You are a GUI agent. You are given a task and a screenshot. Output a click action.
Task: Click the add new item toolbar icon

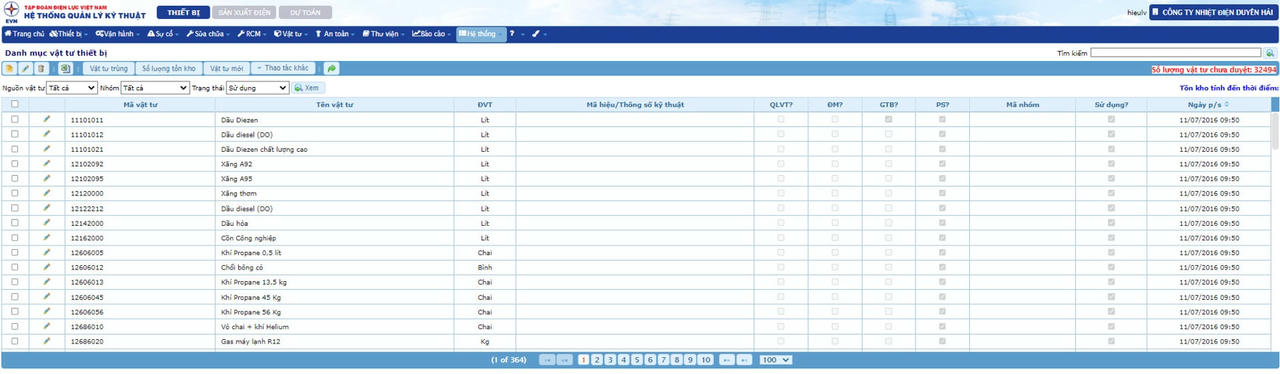(10, 69)
